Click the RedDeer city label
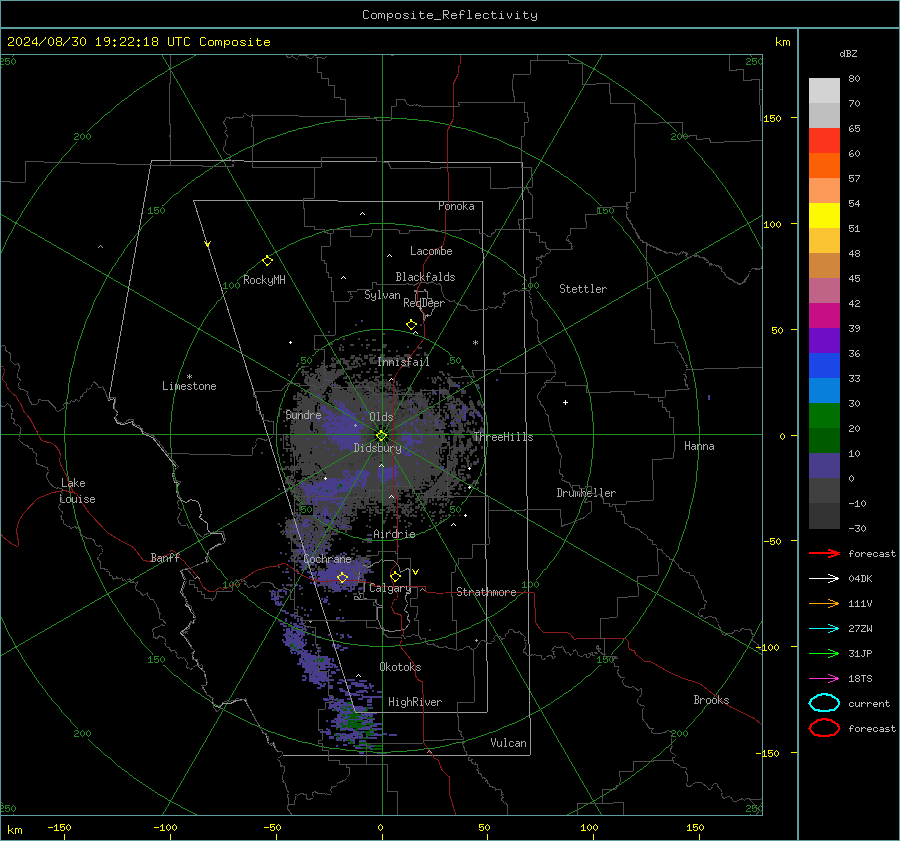Image resolution: width=900 pixels, height=841 pixels. click(x=424, y=303)
